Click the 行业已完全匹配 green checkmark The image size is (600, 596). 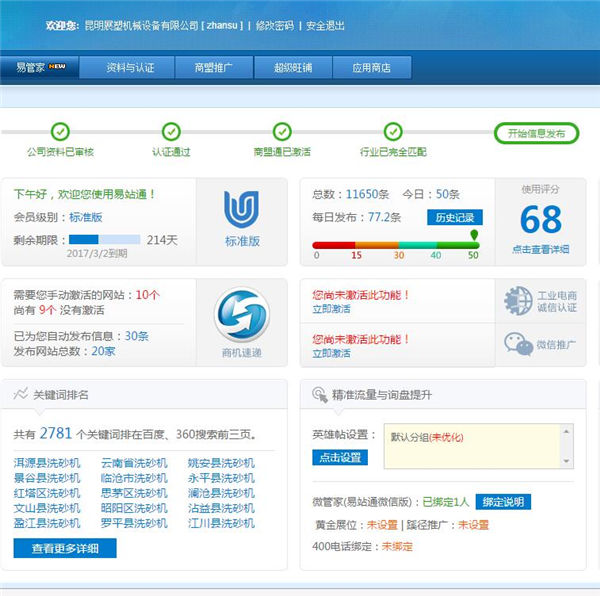pos(394,131)
